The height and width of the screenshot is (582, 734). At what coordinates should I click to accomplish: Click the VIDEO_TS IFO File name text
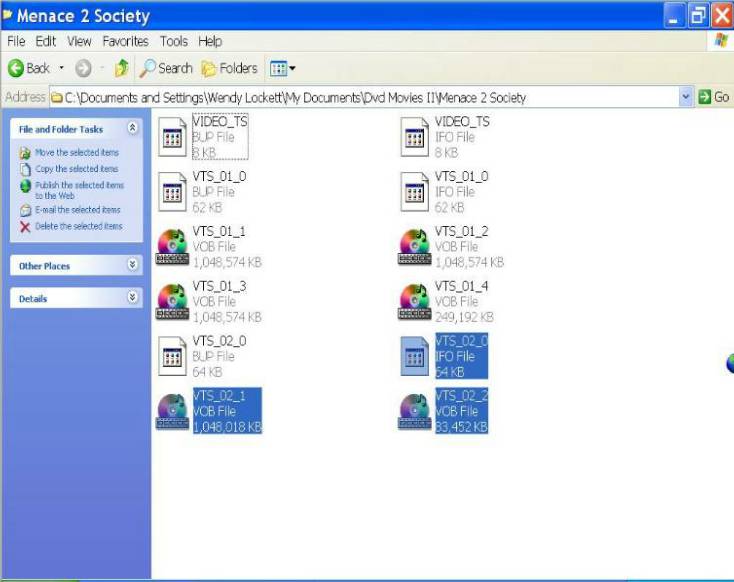[462, 122]
